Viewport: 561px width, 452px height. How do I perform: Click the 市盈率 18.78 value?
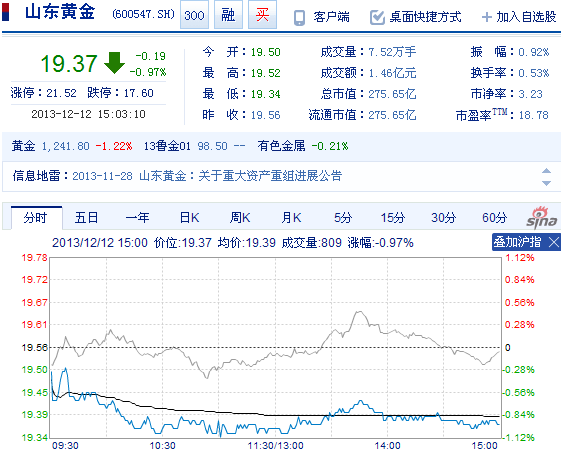coord(533,115)
